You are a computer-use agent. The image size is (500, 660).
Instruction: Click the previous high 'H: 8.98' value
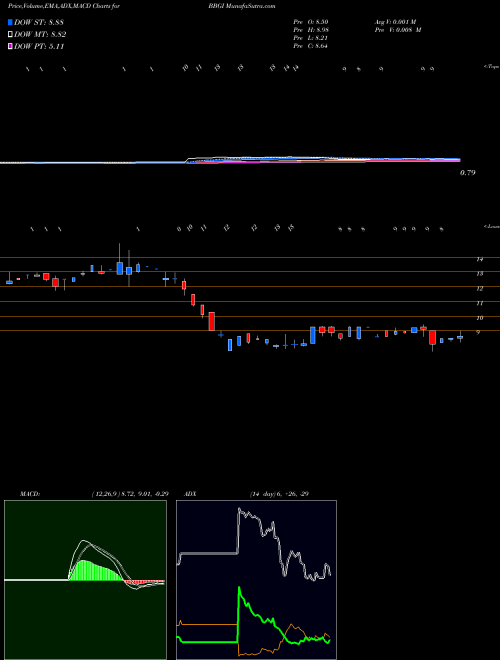point(319,30)
